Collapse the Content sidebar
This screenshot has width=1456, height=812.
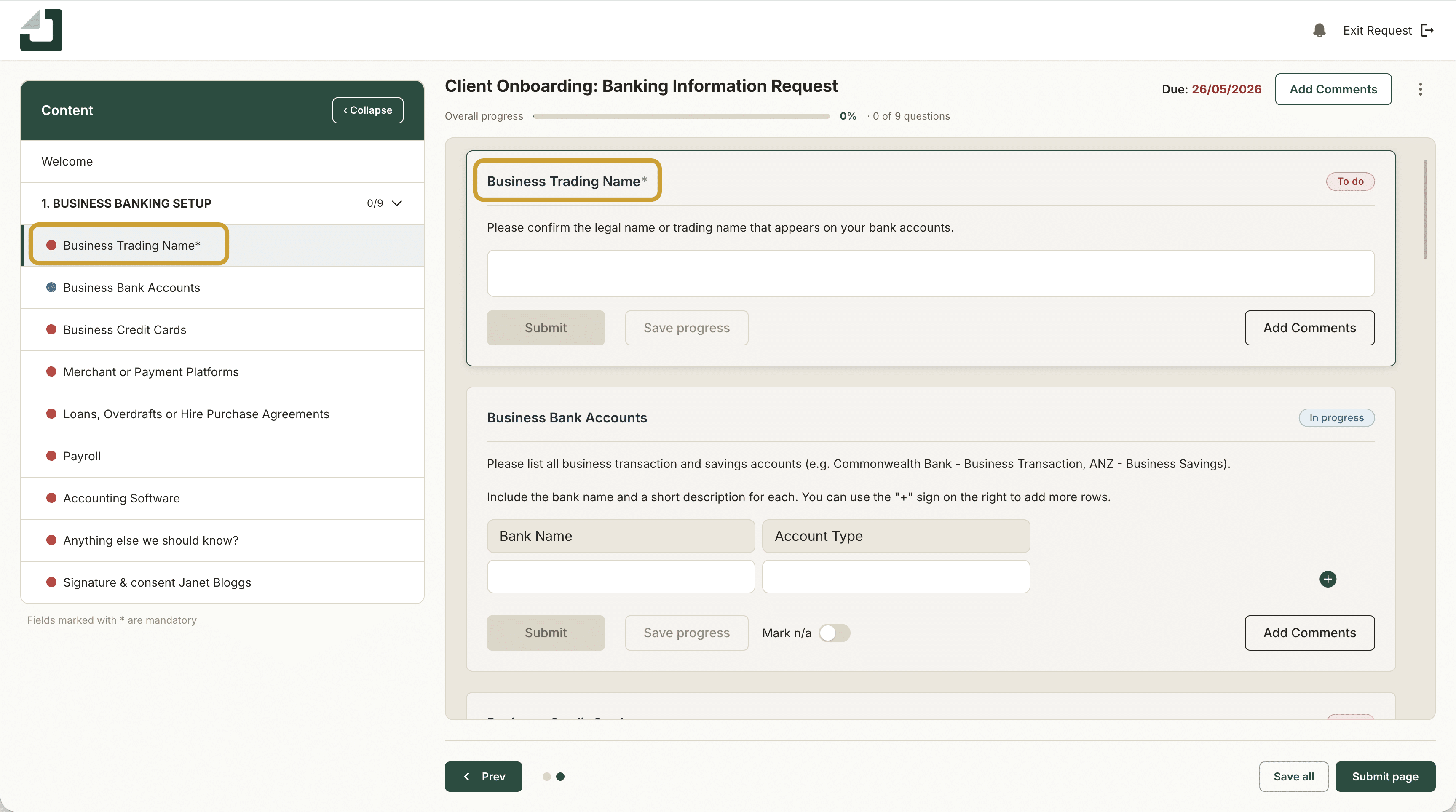(367, 110)
